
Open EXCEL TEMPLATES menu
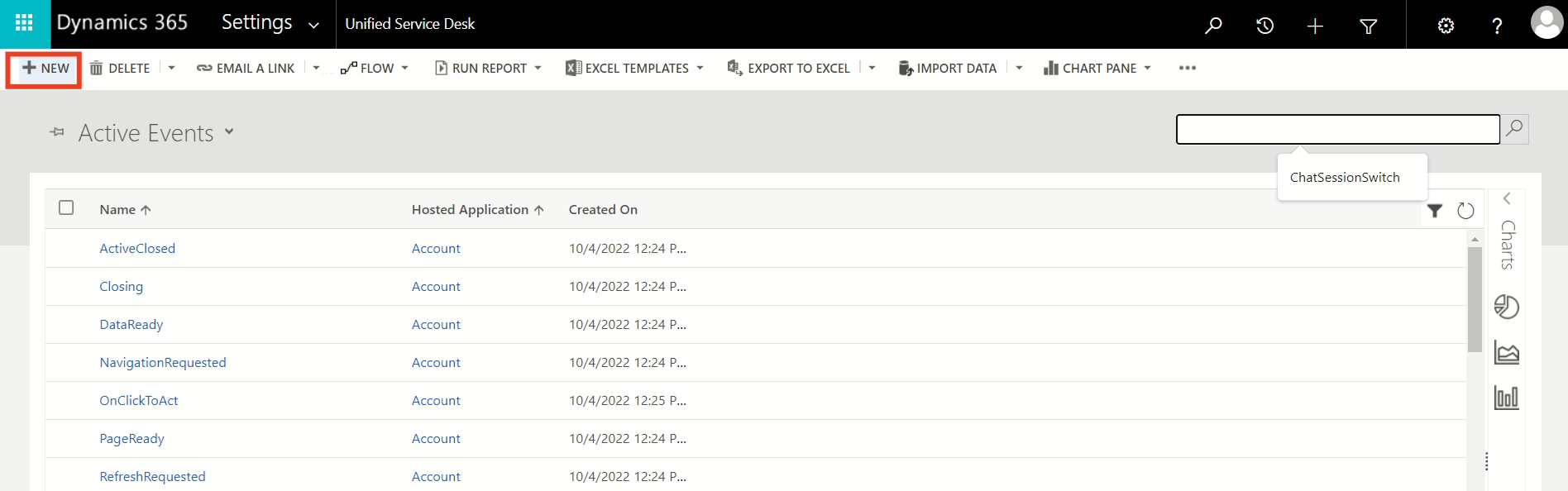click(634, 69)
